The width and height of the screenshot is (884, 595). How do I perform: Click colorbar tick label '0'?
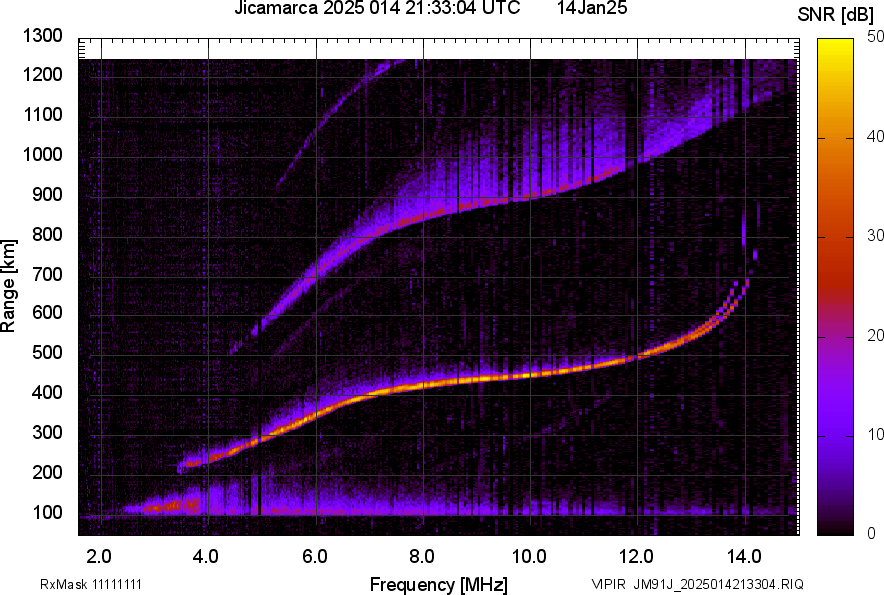[x=872, y=533]
